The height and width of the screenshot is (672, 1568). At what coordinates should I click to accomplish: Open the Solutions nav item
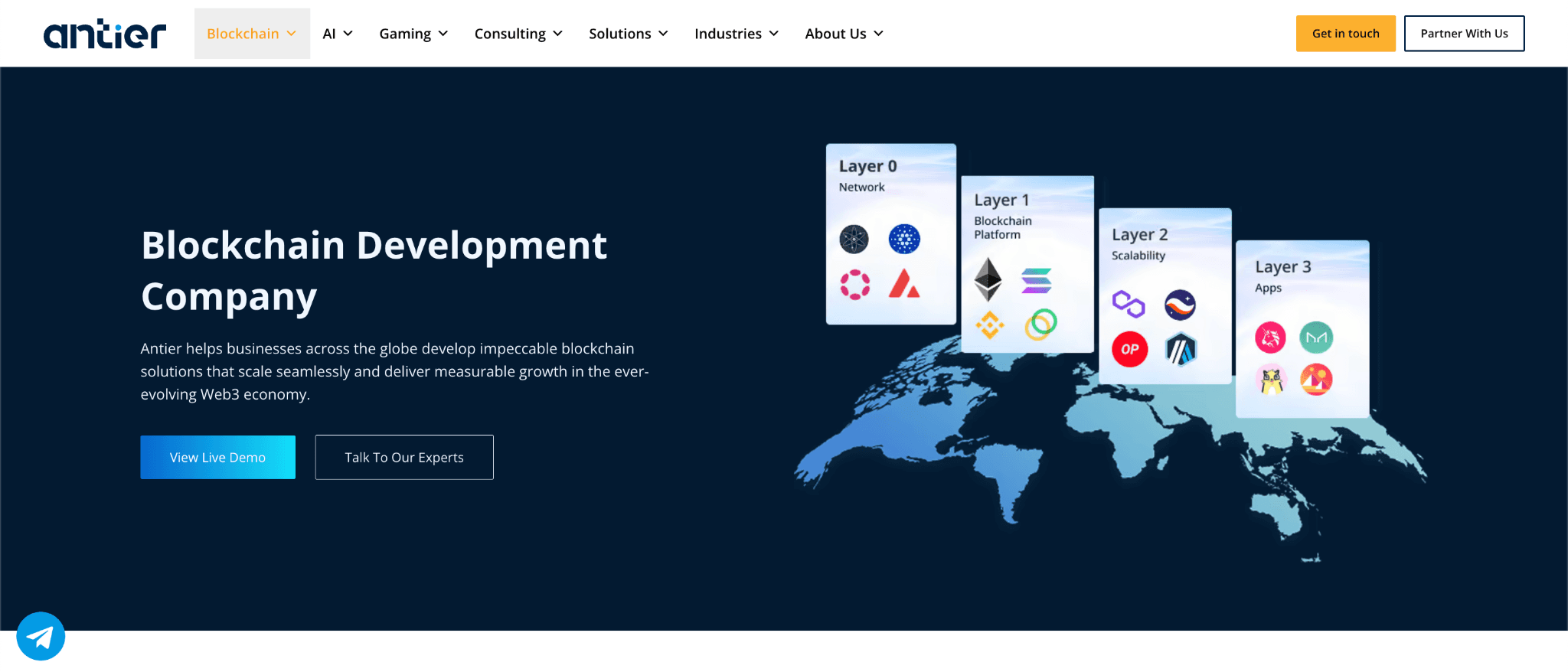[x=629, y=34]
